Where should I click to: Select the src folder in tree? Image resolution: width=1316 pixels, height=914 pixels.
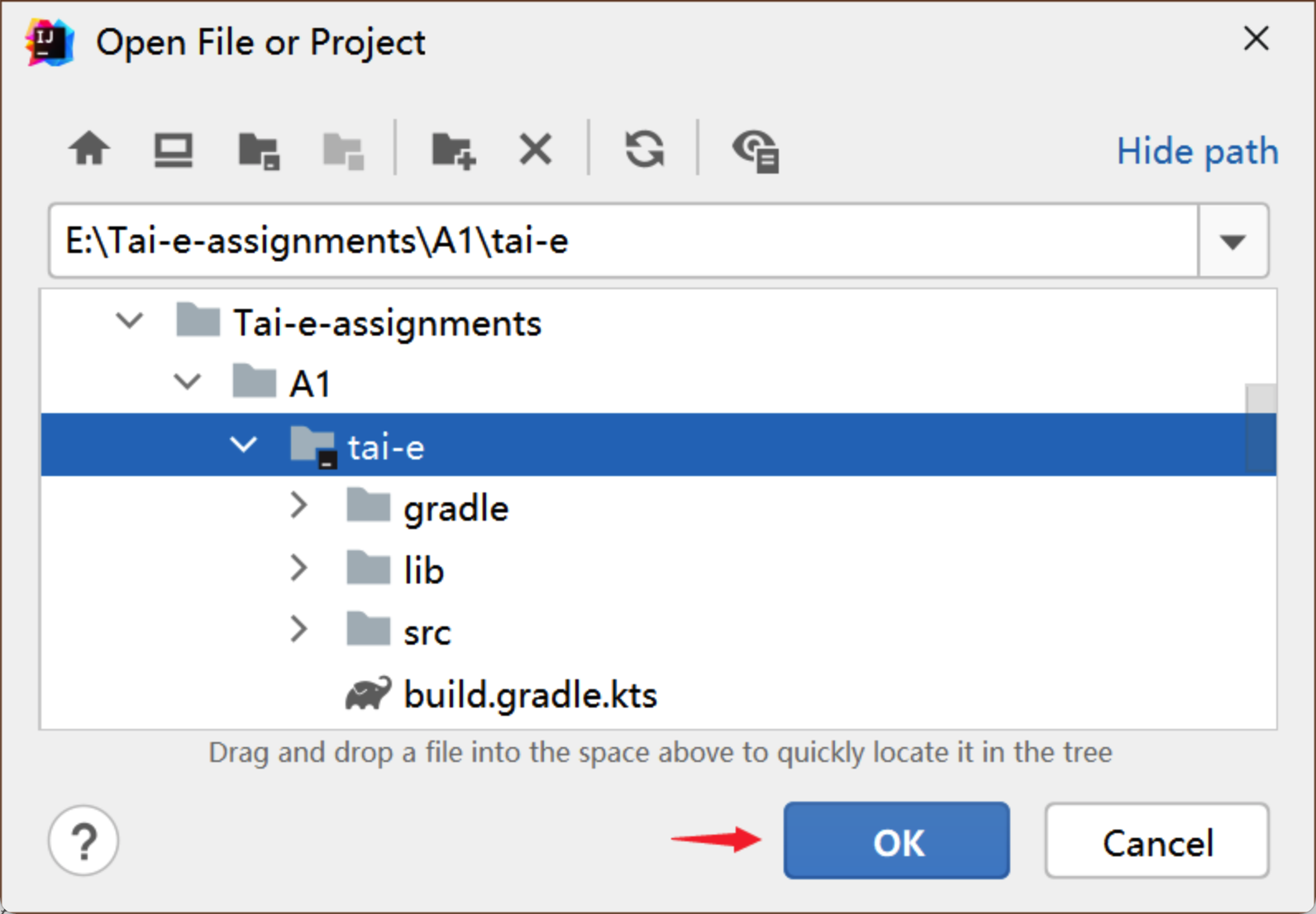coord(427,633)
